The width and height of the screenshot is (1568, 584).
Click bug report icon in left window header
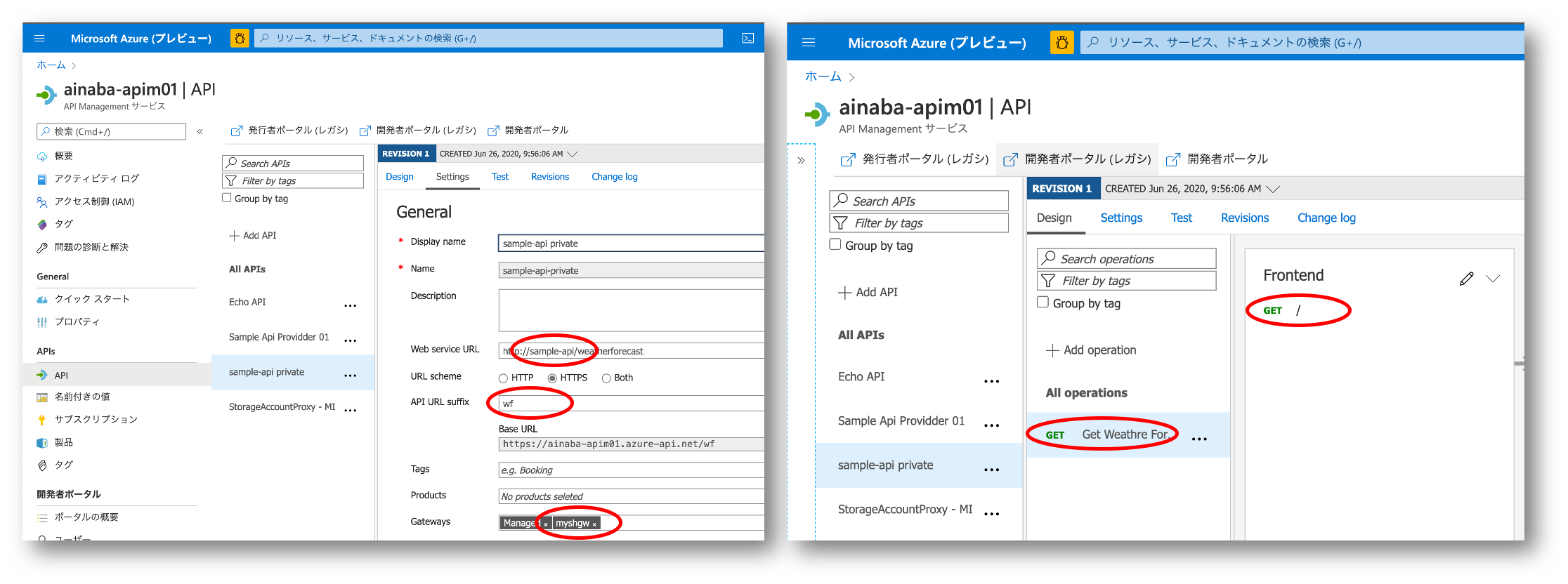[x=240, y=39]
